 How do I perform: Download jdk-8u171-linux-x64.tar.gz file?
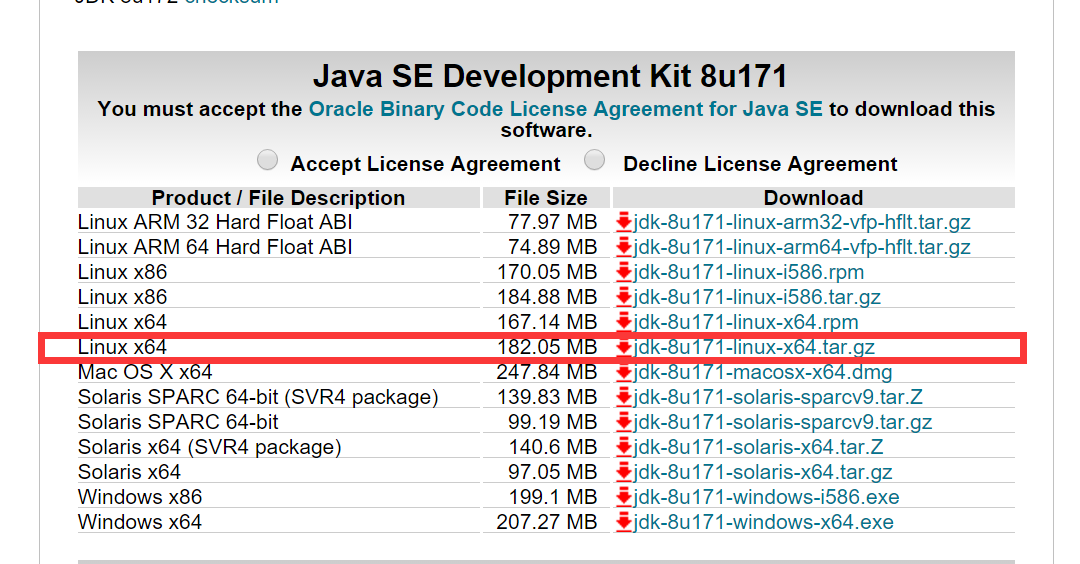[x=754, y=346]
